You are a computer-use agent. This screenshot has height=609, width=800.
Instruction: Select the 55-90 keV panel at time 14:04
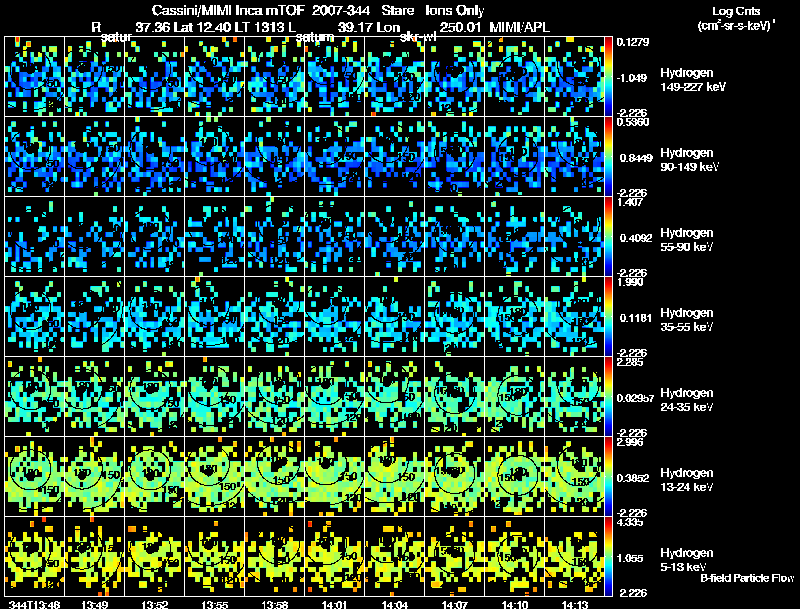(394, 237)
